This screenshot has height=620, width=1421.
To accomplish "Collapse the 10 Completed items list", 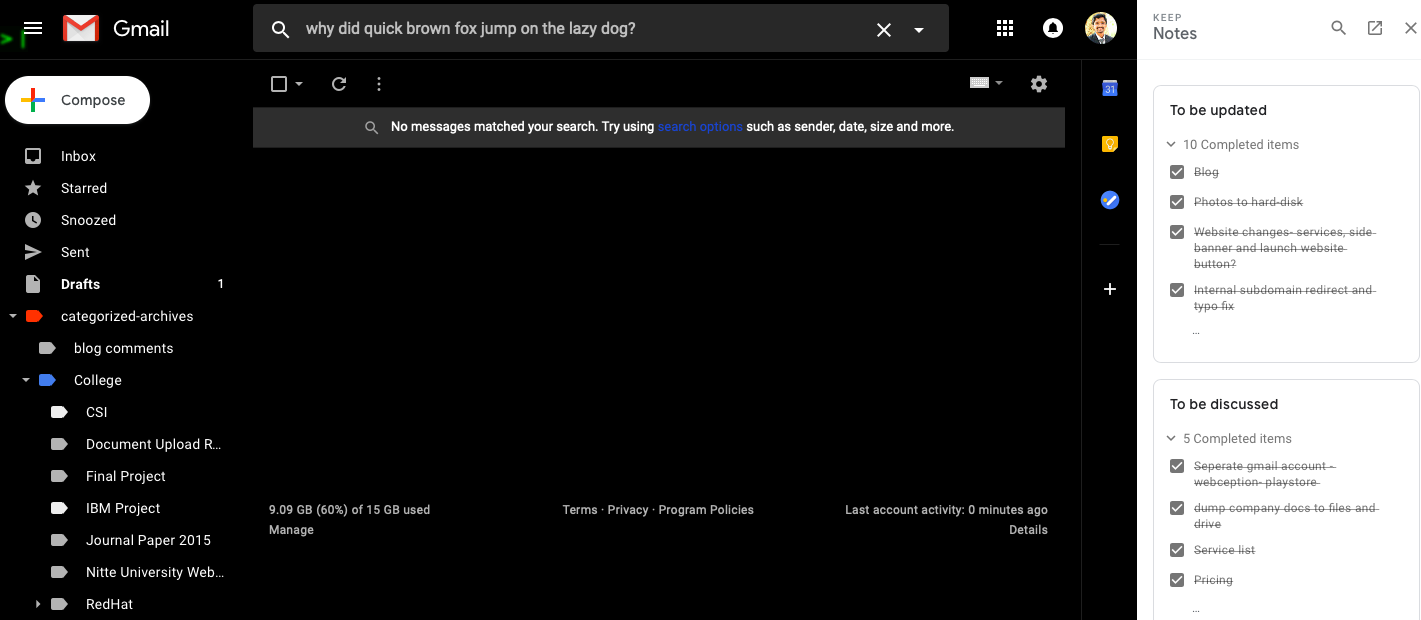I will click(x=1171, y=145).
